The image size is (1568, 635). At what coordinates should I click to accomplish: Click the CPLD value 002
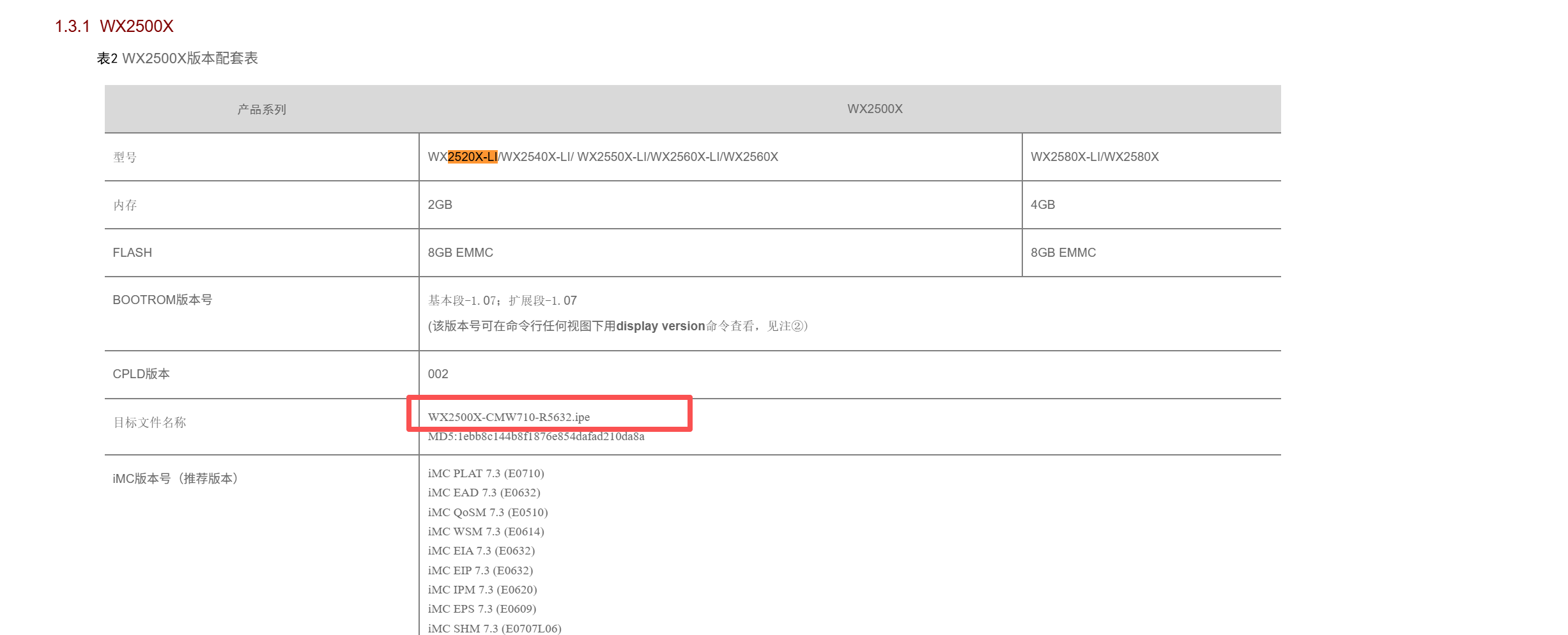(x=438, y=374)
